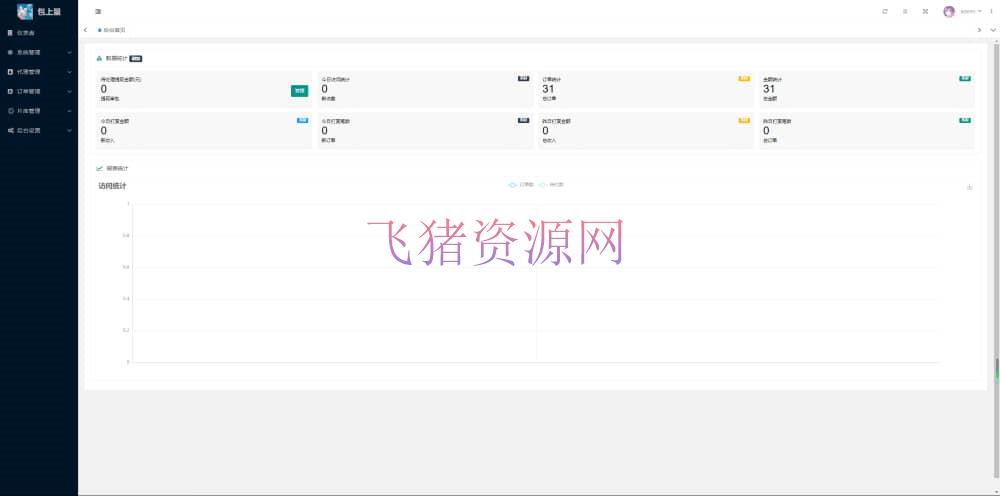This screenshot has height=496, width=1000.
Task: Click the circular icon of fifth sidebar menu
Action: [x=10, y=111]
